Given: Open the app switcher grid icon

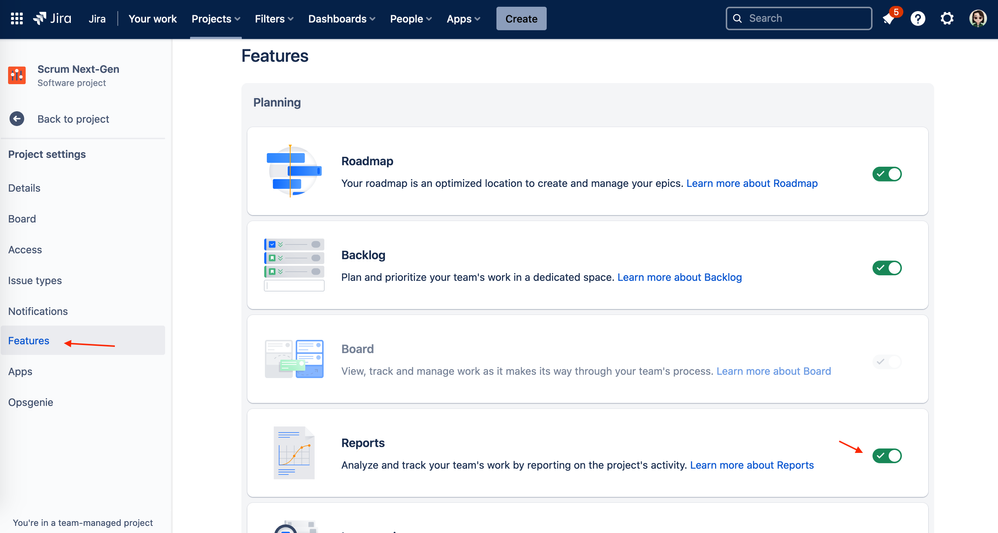Looking at the screenshot, I should click(x=17, y=18).
